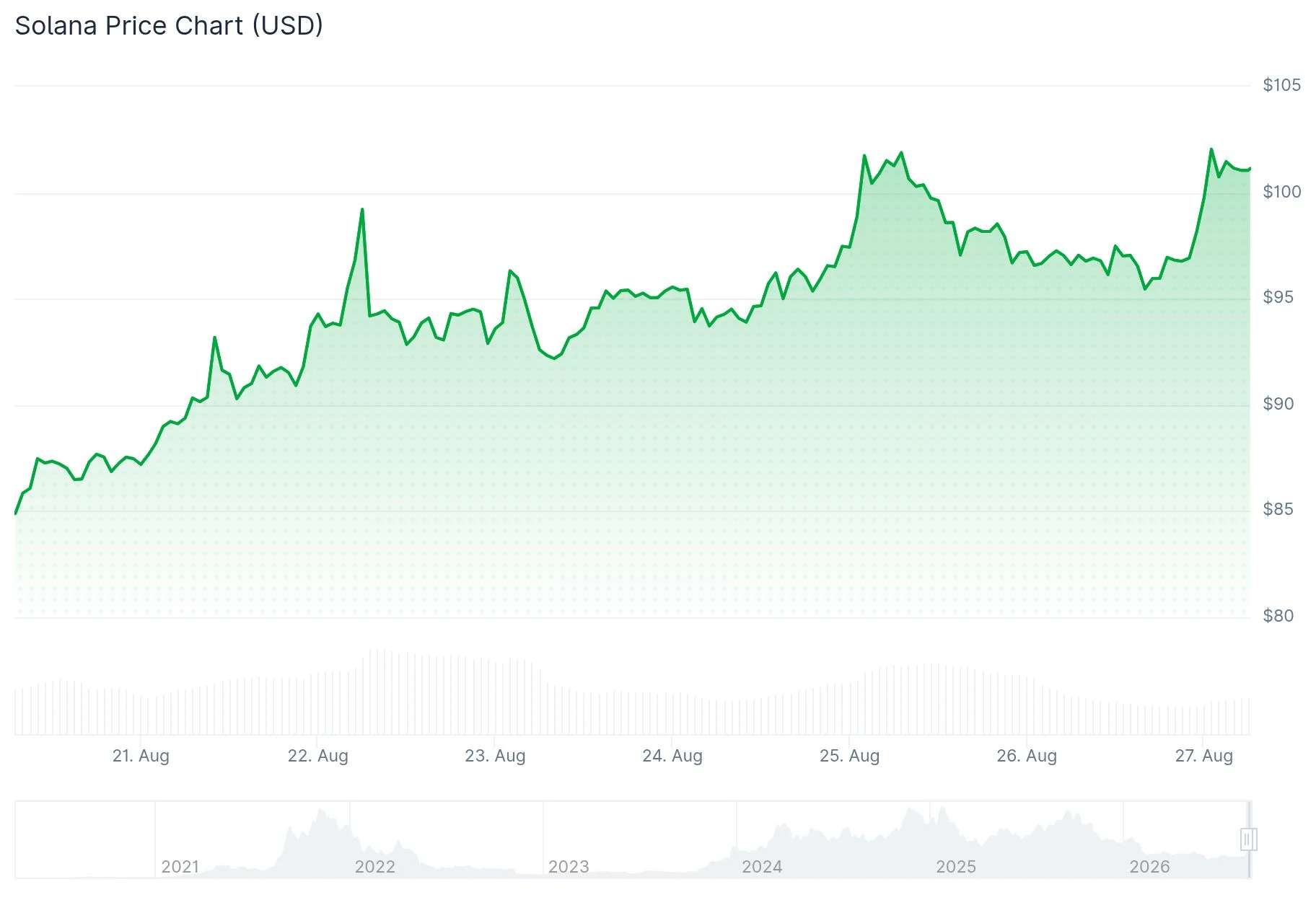The image size is (1316, 900).
Task: Grab the navigator range handle at the right end
Action: click(1249, 839)
